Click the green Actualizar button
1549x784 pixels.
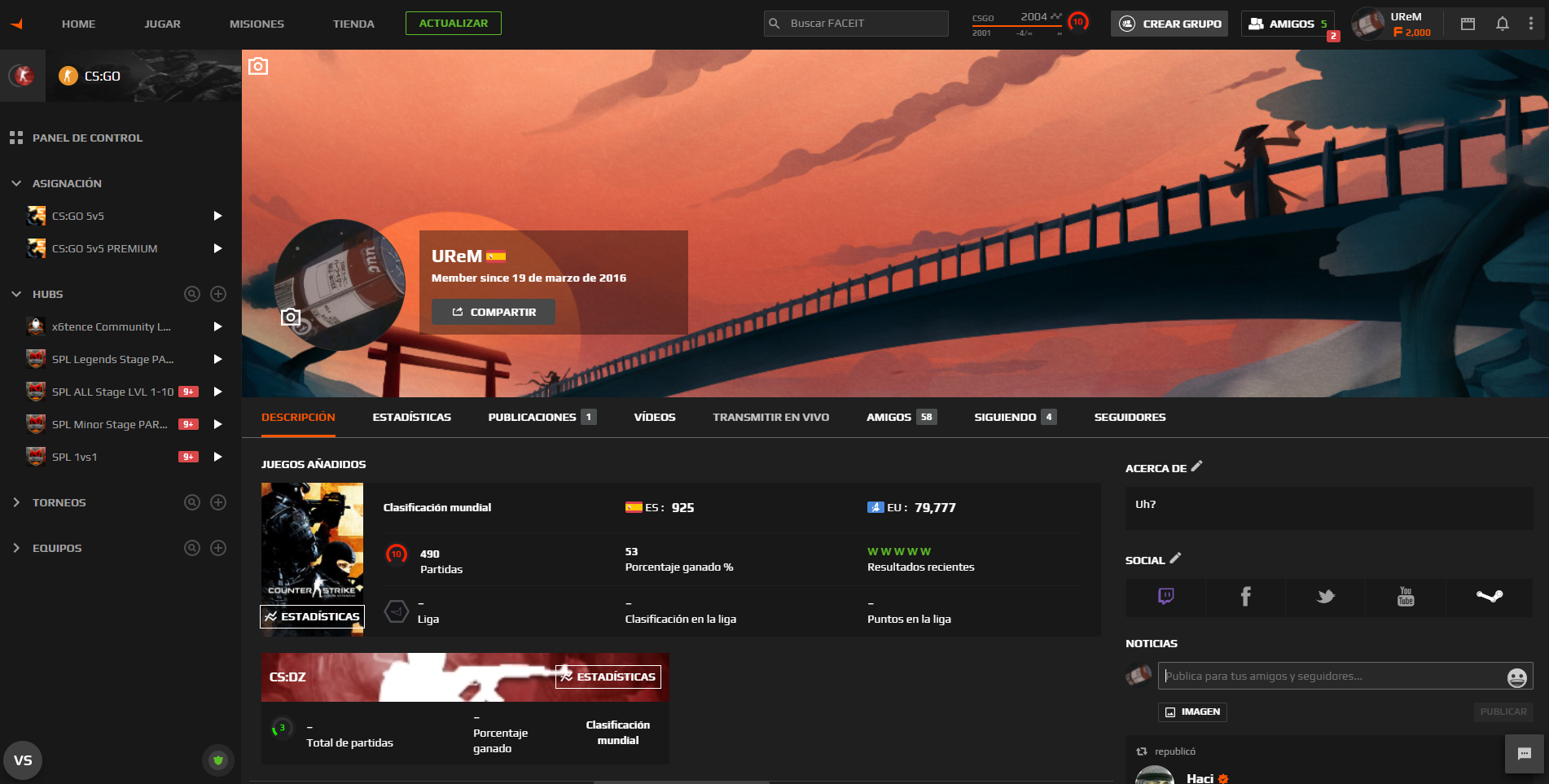(x=454, y=24)
